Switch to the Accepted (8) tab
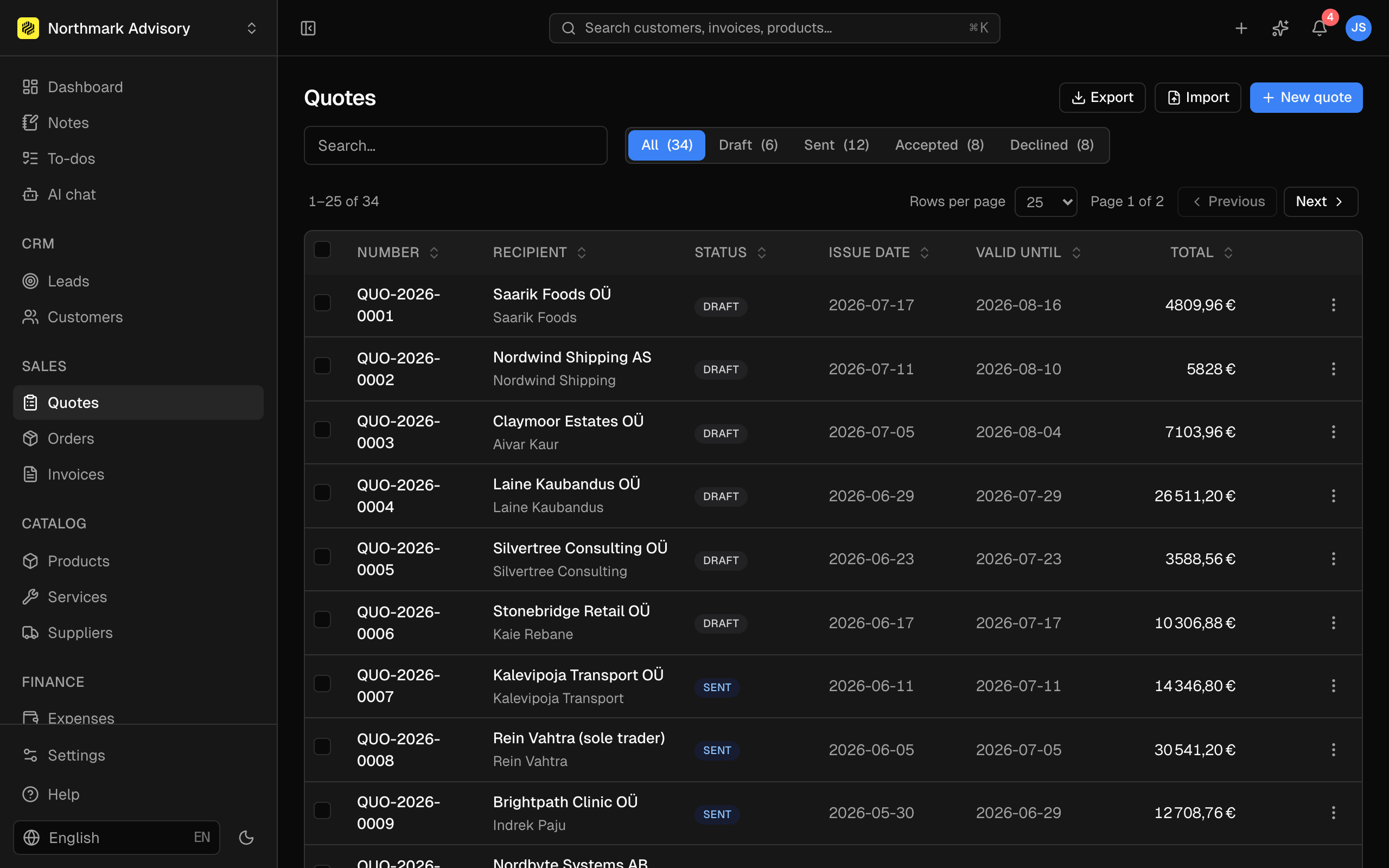Screen dimensions: 1389x868 pos(939,145)
